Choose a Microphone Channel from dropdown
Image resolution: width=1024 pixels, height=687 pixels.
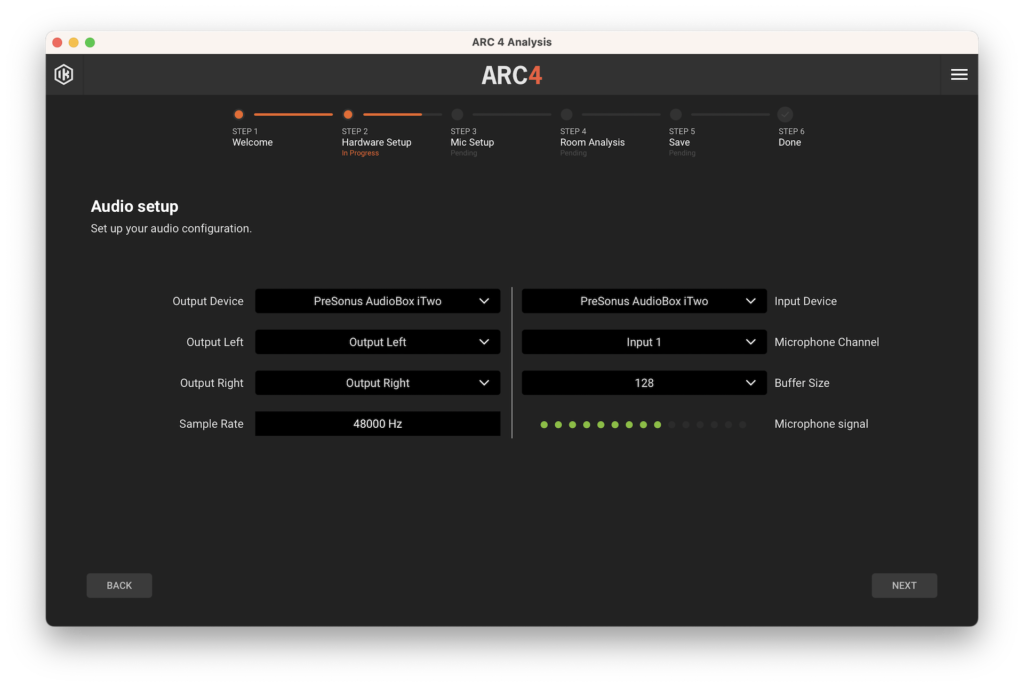pos(644,342)
